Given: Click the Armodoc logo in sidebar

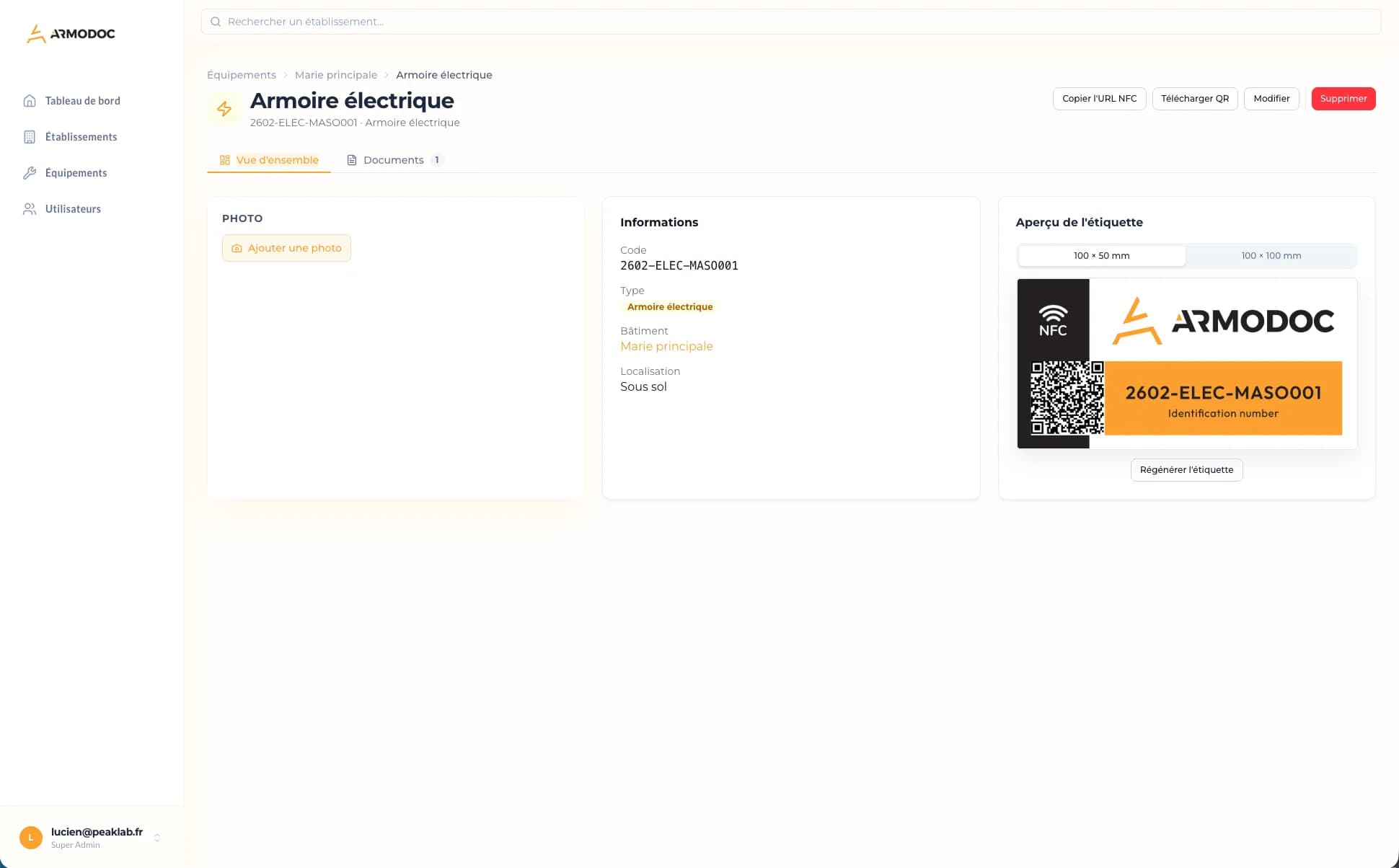Looking at the screenshot, I should (70, 33).
